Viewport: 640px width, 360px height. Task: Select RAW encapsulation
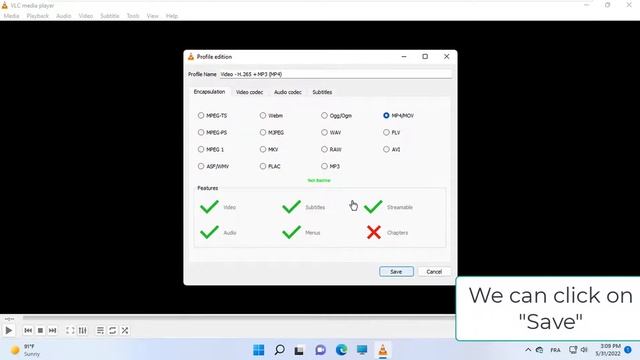(x=331, y=149)
